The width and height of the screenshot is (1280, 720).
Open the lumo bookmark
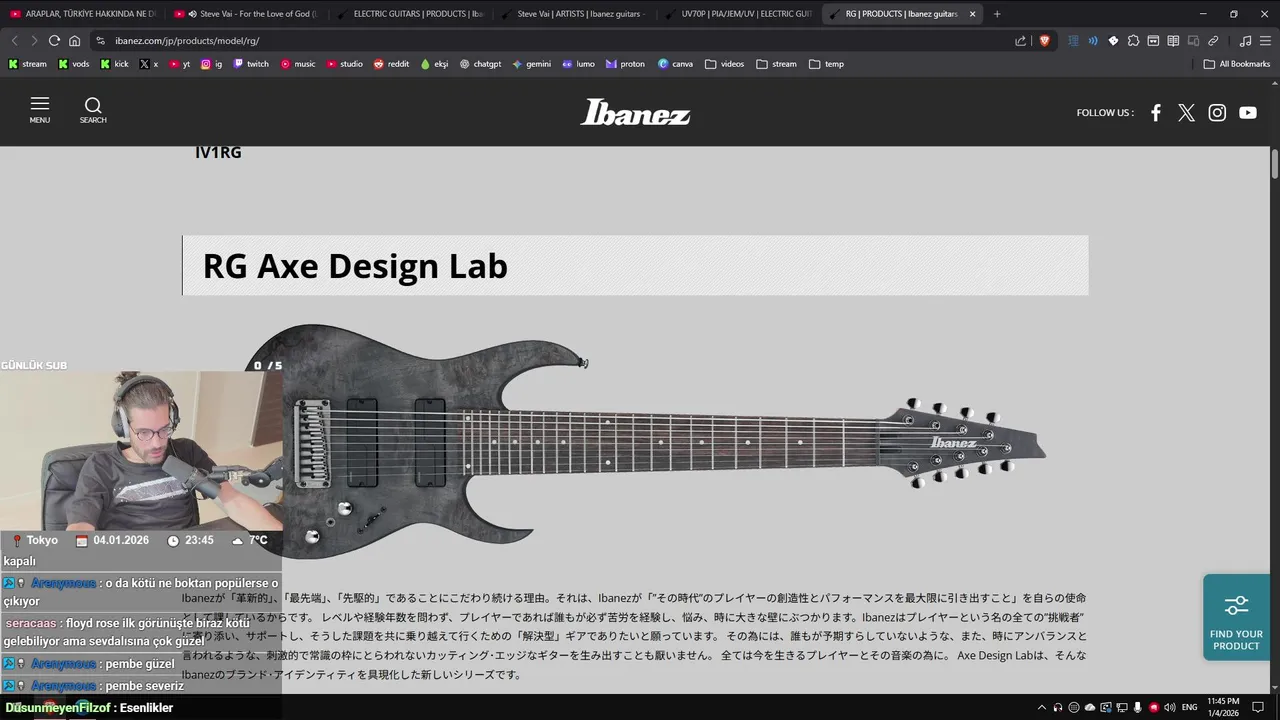click(x=579, y=64)
